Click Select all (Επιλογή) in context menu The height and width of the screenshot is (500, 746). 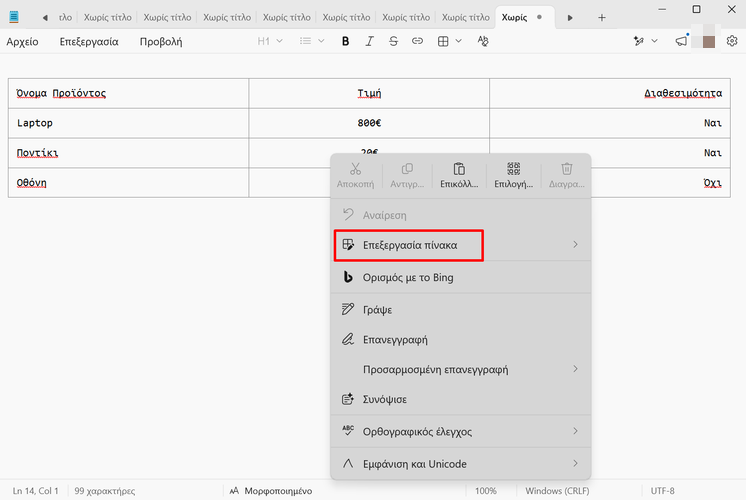(x=514, y=175)
